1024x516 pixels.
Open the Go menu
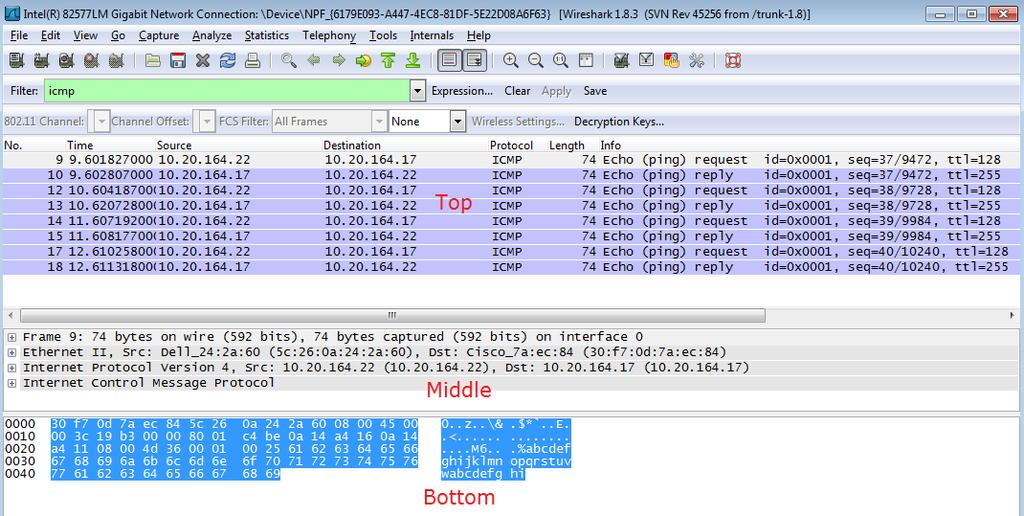pyautogui.click(x=118, y=35)
